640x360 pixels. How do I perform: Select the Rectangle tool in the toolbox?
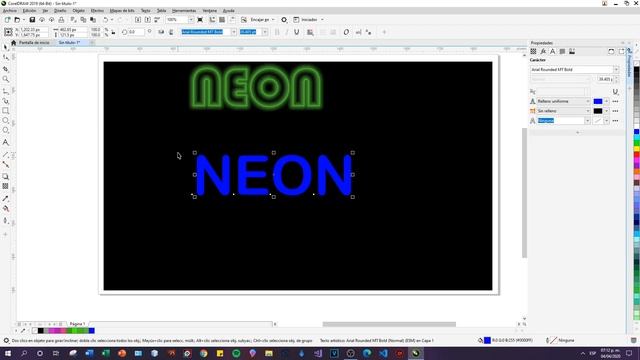(x=6, y=111)
